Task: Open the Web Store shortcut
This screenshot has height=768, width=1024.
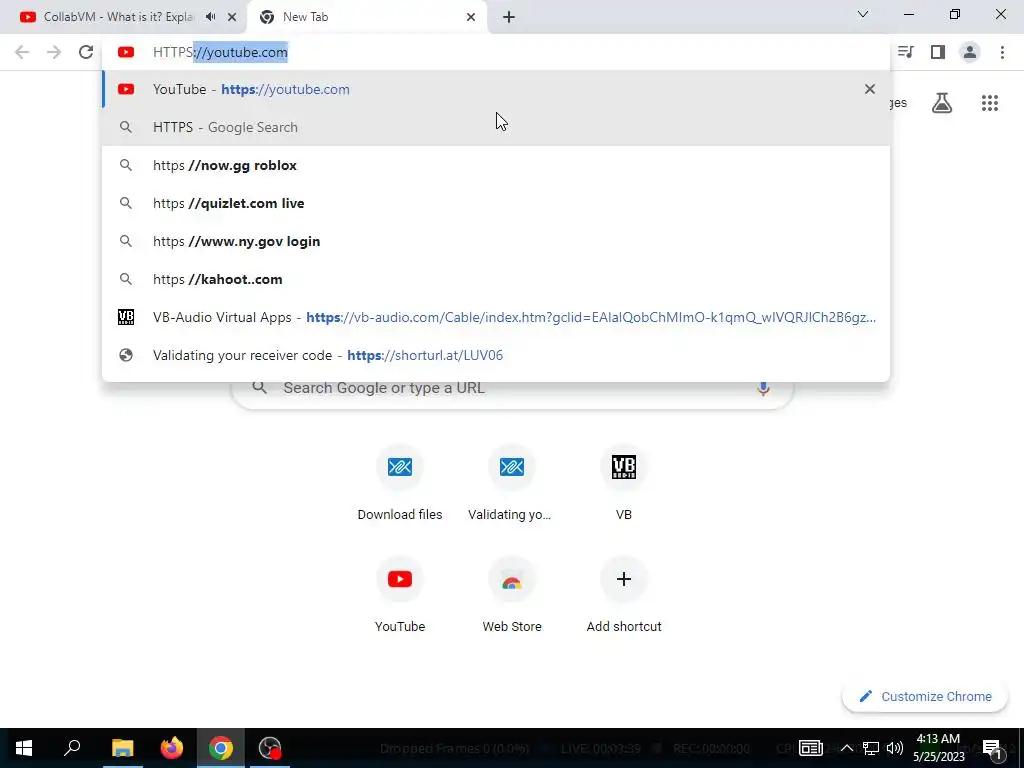Action: coord(512,596)
